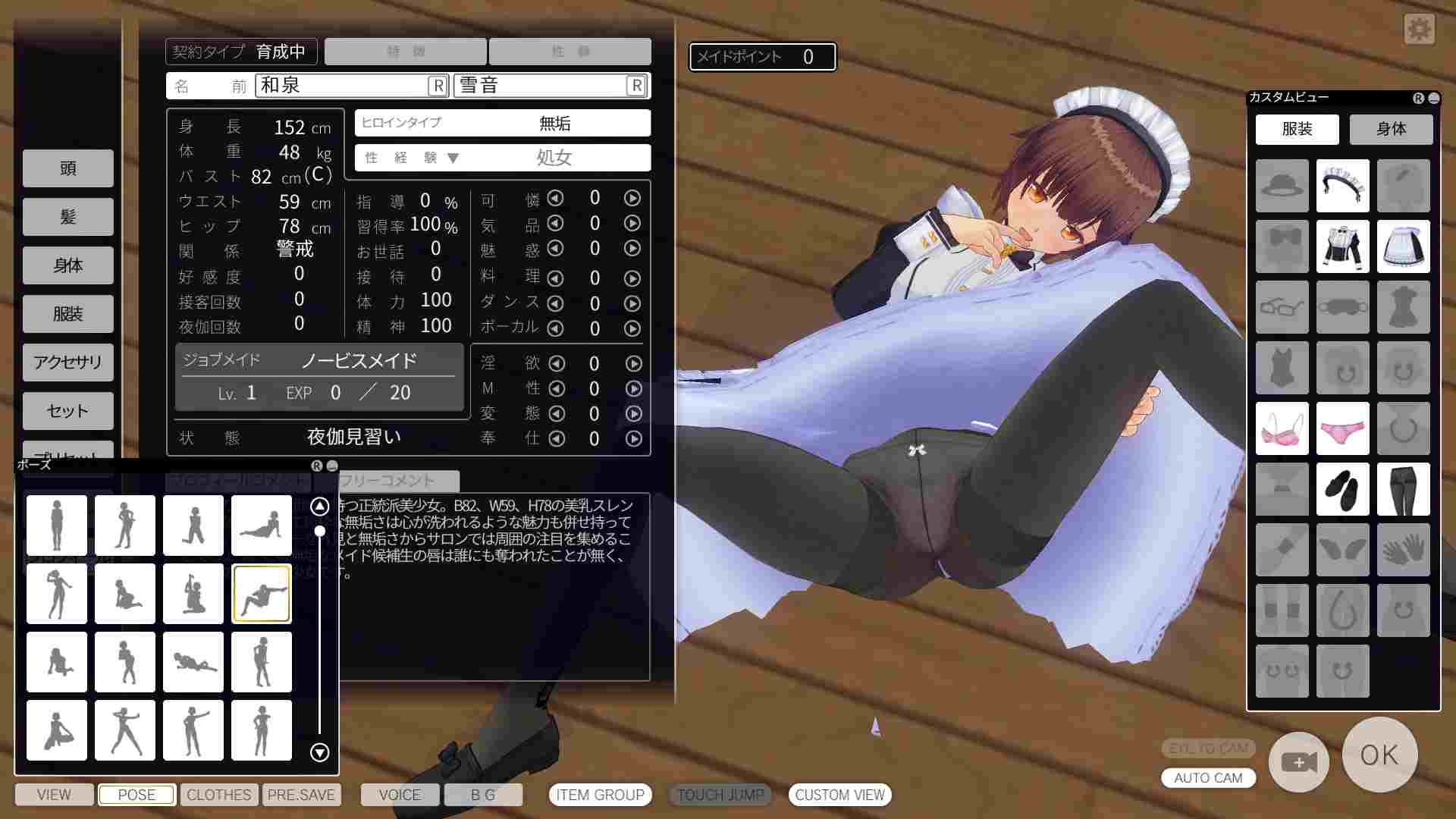Toggle the black tights icon
The width and height of the screenshot is (1456, 819).
click(x=1403, y=488)
